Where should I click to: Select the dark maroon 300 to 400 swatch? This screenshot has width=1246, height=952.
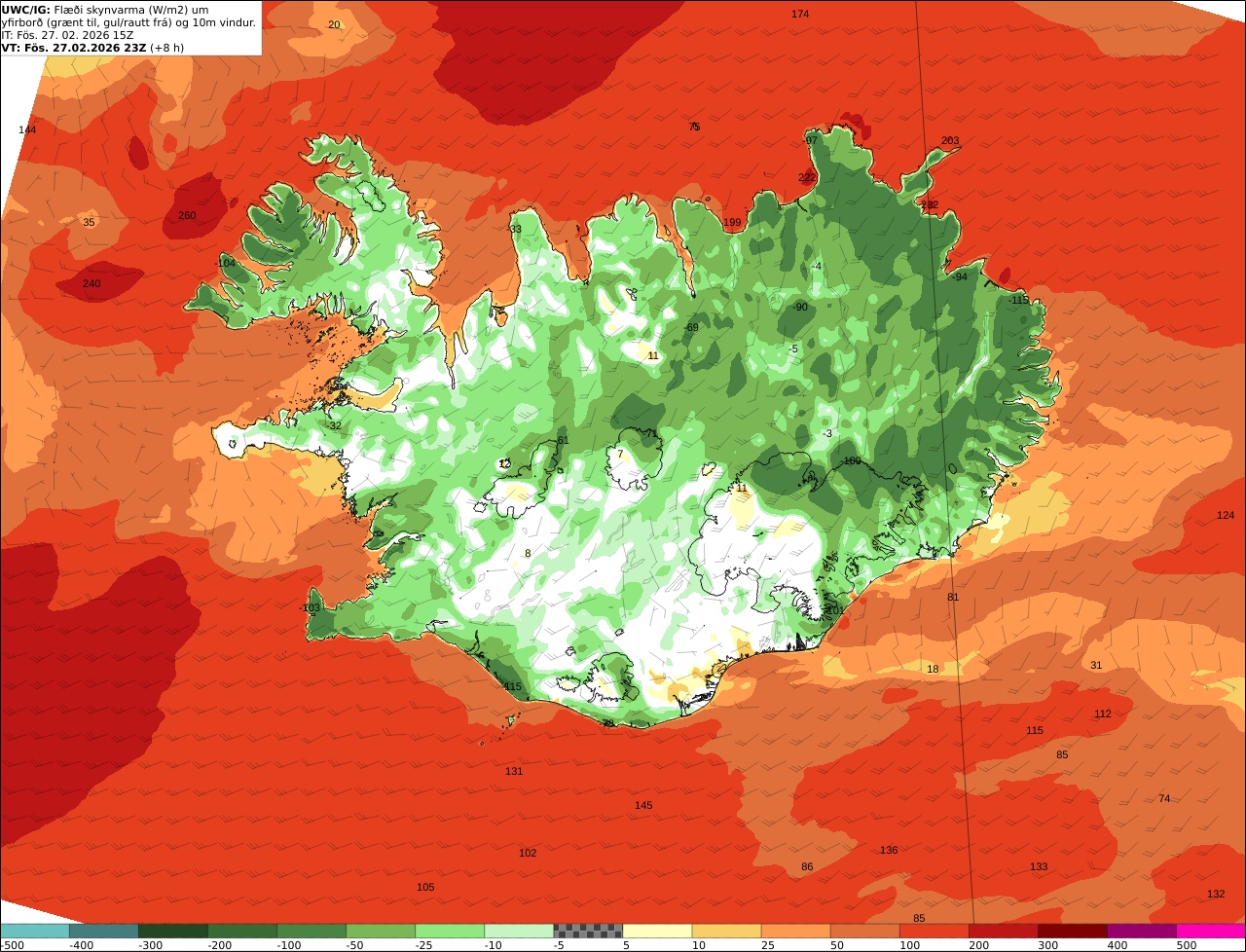point(1072,931)
